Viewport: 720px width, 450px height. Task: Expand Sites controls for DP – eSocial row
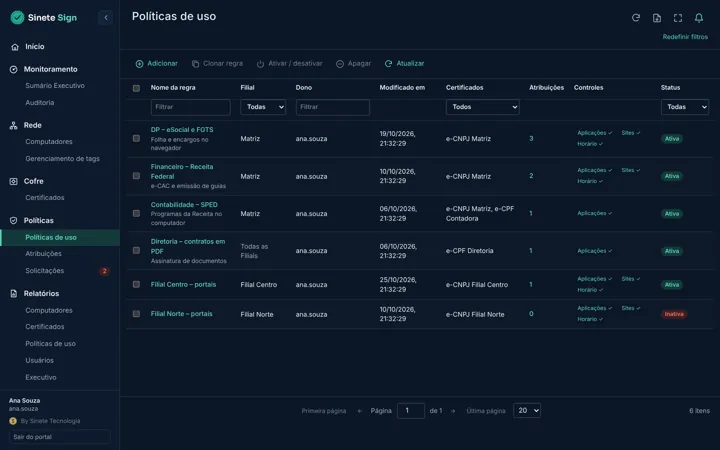(630, 133)
